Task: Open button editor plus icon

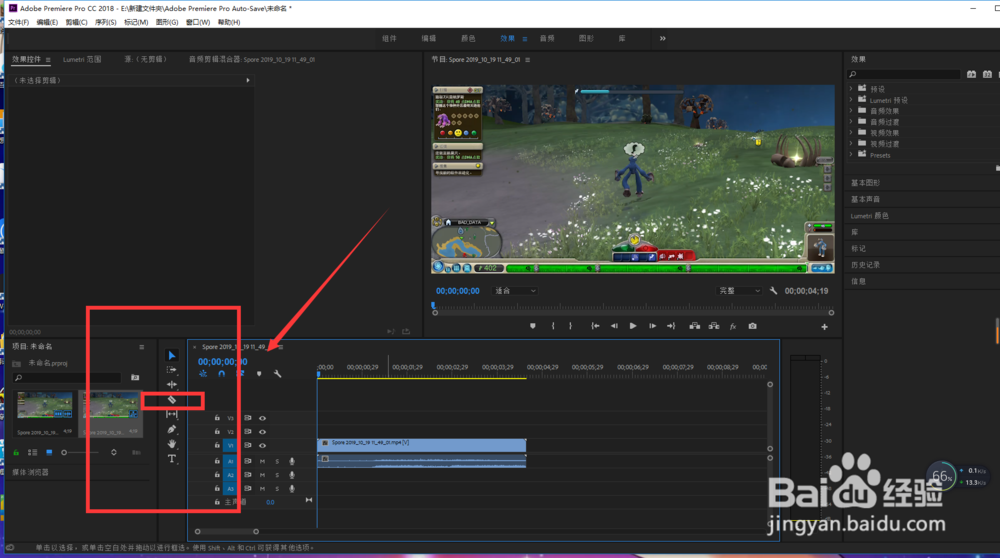Action: click(x=824, y=327)
